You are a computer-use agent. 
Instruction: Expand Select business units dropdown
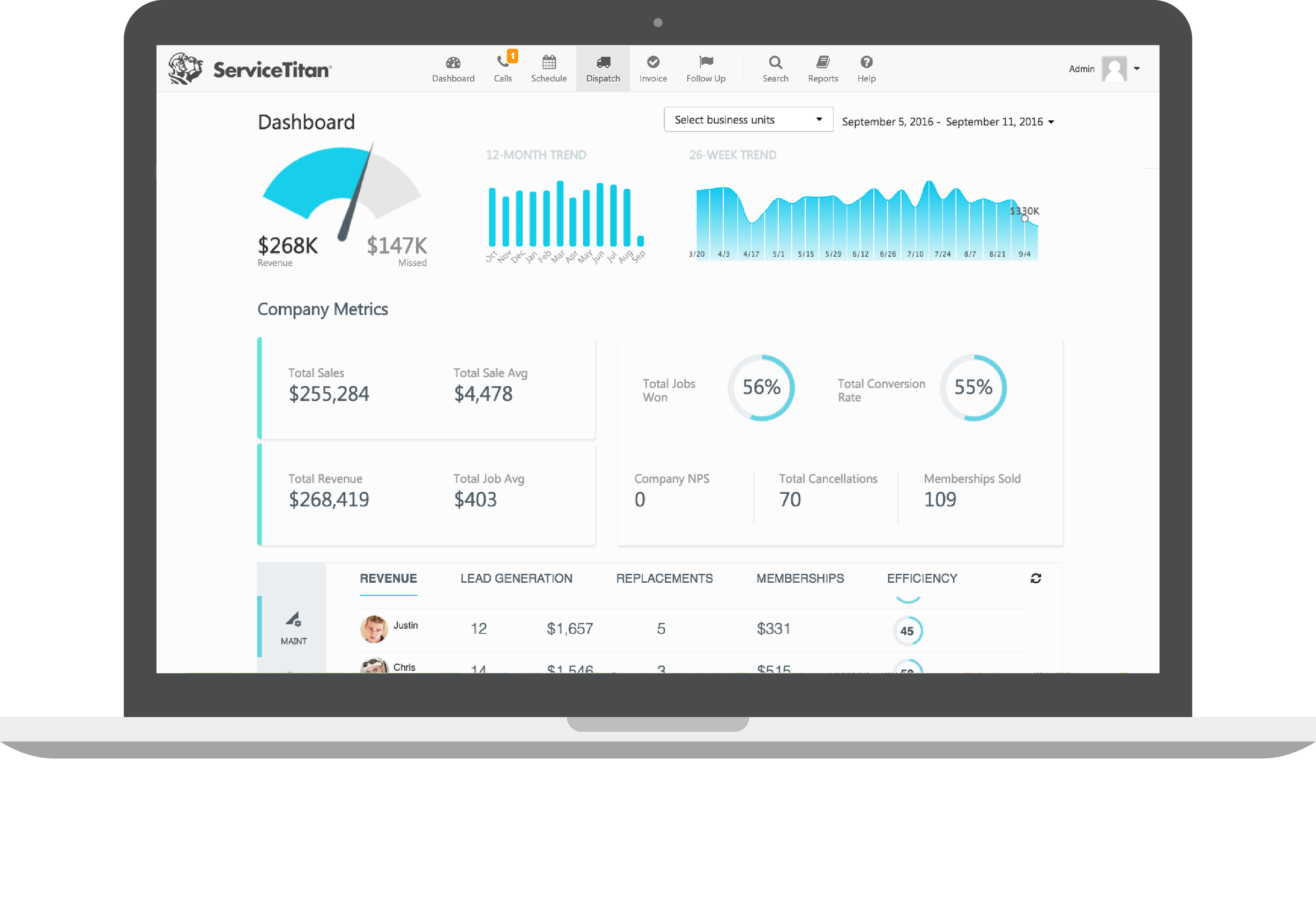click(x=747, y=119)
